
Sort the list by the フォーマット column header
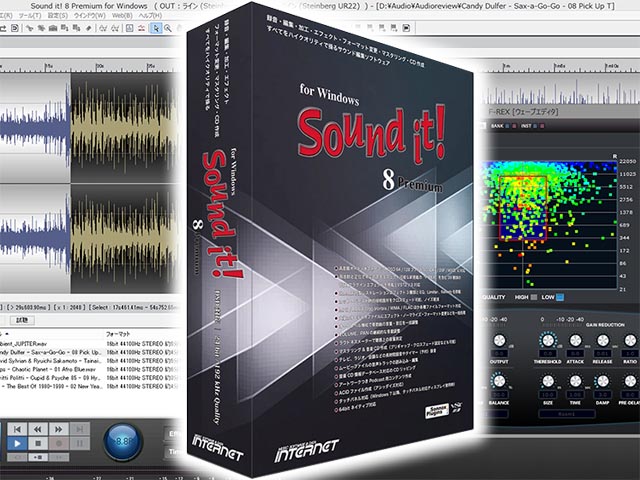[x=118, y=334]
